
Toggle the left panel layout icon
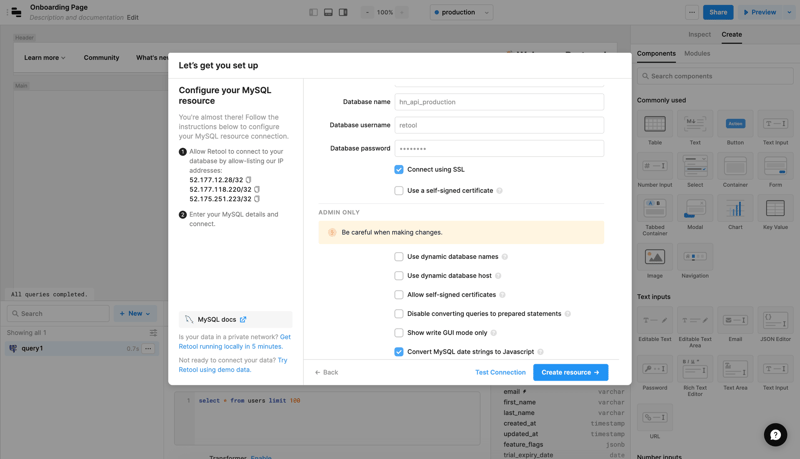pyautogui.click(x=313, y=12)
